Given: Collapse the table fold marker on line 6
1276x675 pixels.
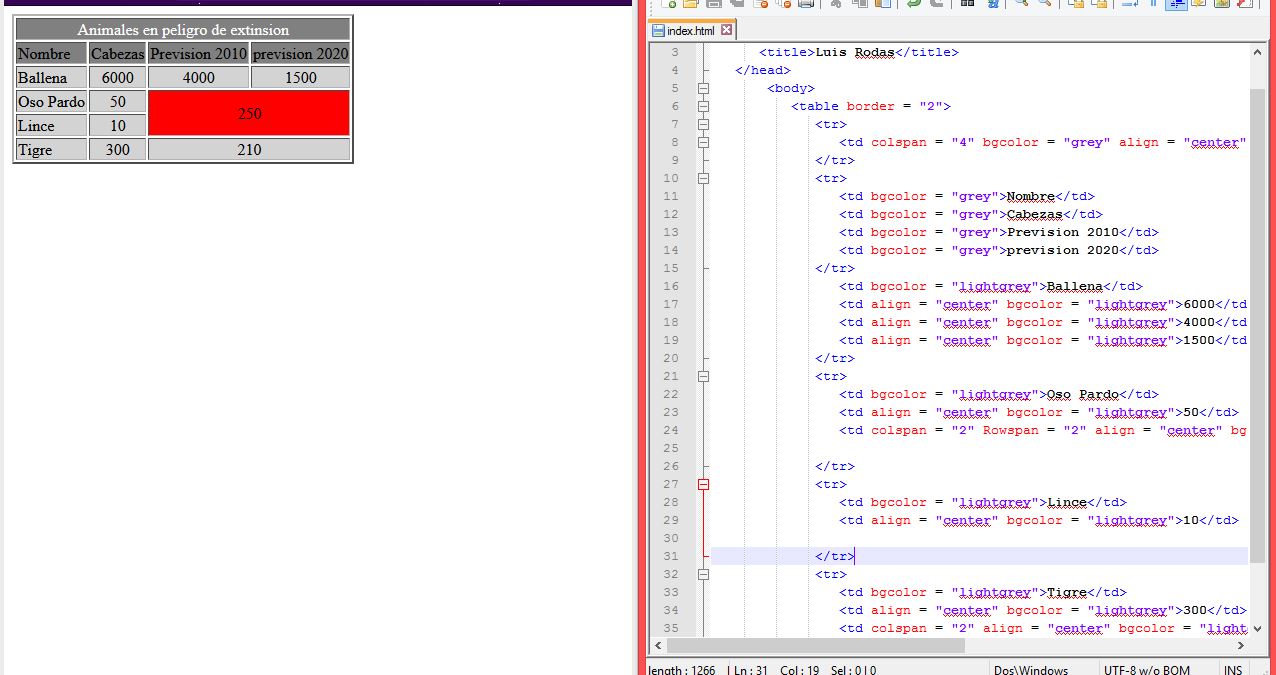Looking at the screenshot, I should point(703,106).
